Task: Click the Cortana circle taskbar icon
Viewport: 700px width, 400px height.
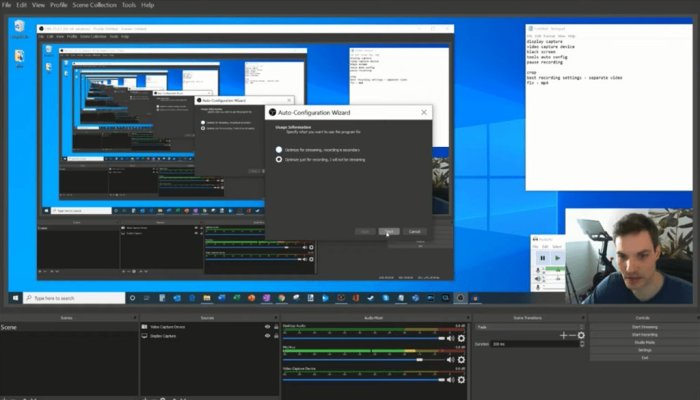Action: point(132,298)
